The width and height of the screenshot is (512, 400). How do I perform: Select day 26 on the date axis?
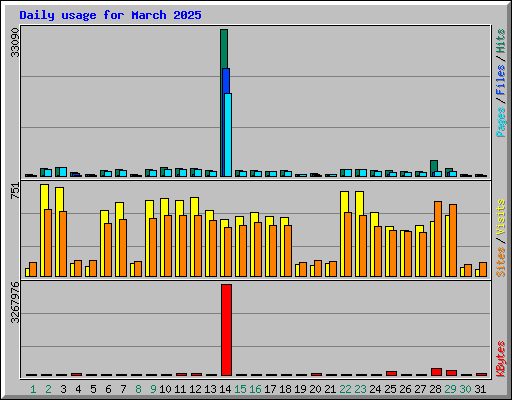tap(405, 389)
